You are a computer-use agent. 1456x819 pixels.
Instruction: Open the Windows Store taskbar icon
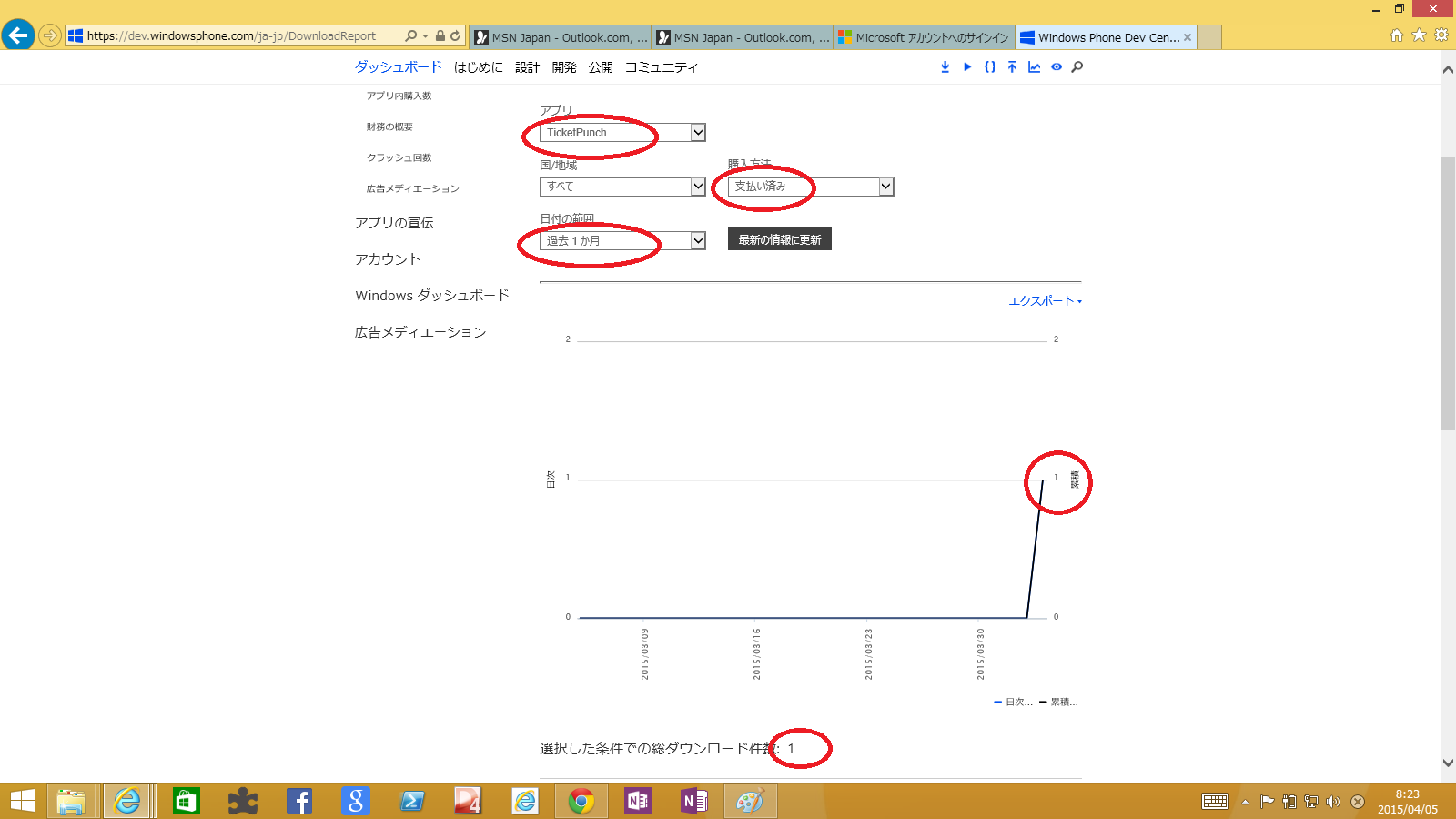(x=187, y=801)
